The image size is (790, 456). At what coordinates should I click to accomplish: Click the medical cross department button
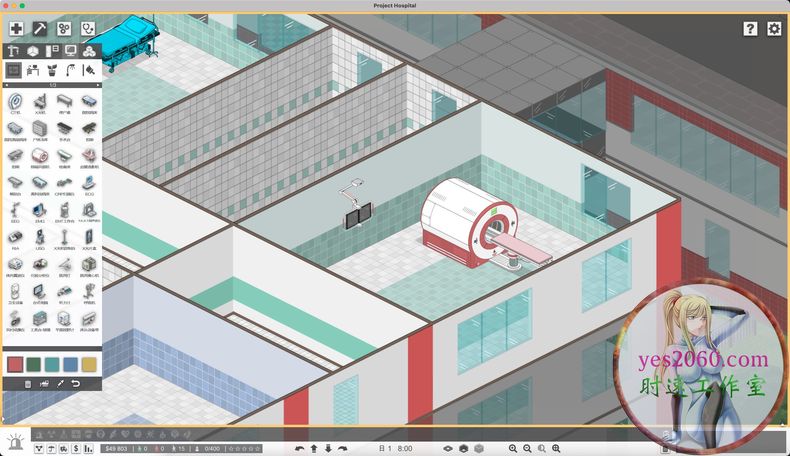point(16,29)
